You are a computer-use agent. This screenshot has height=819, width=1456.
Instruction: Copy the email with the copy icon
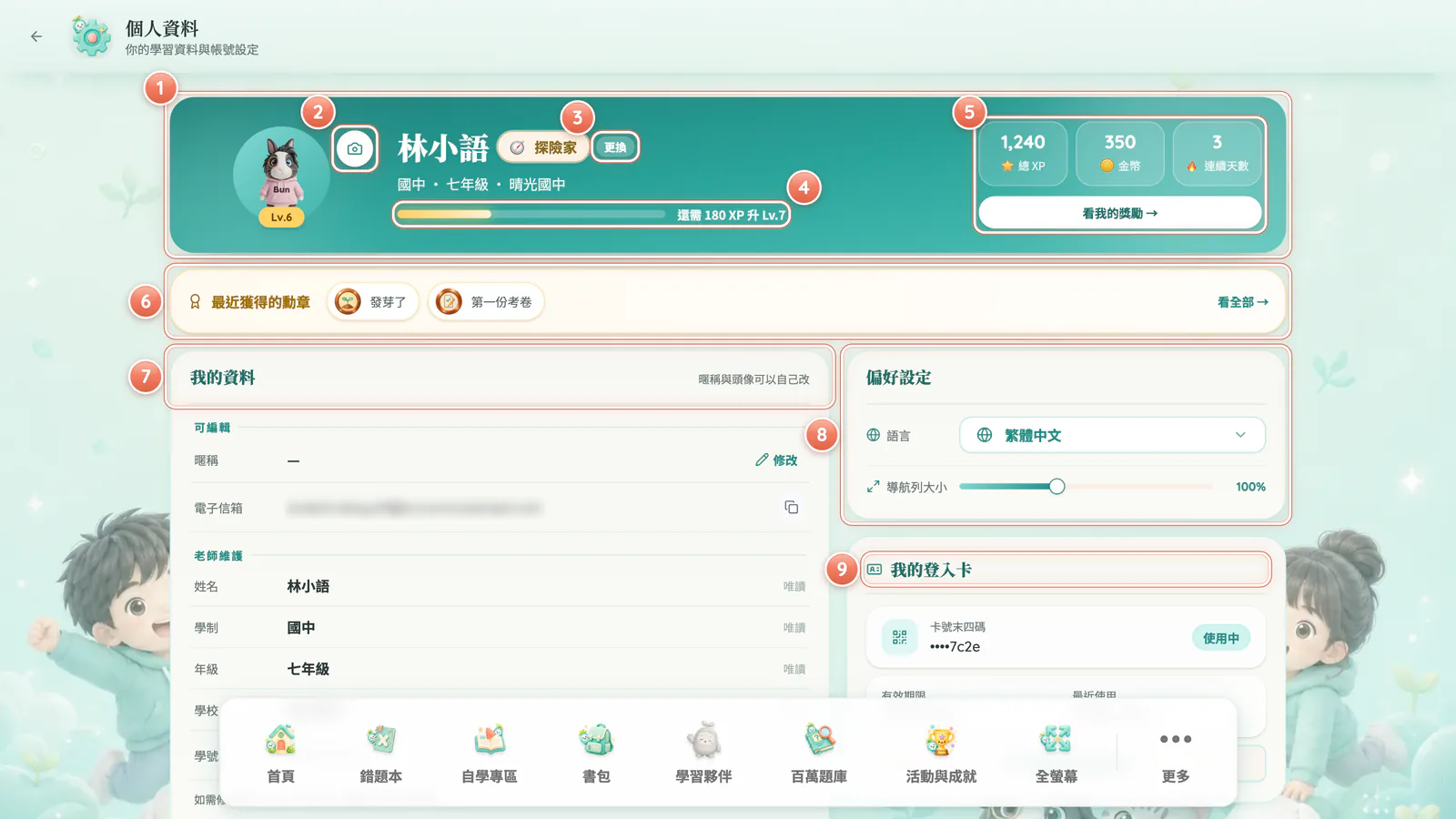pos(792,508)
